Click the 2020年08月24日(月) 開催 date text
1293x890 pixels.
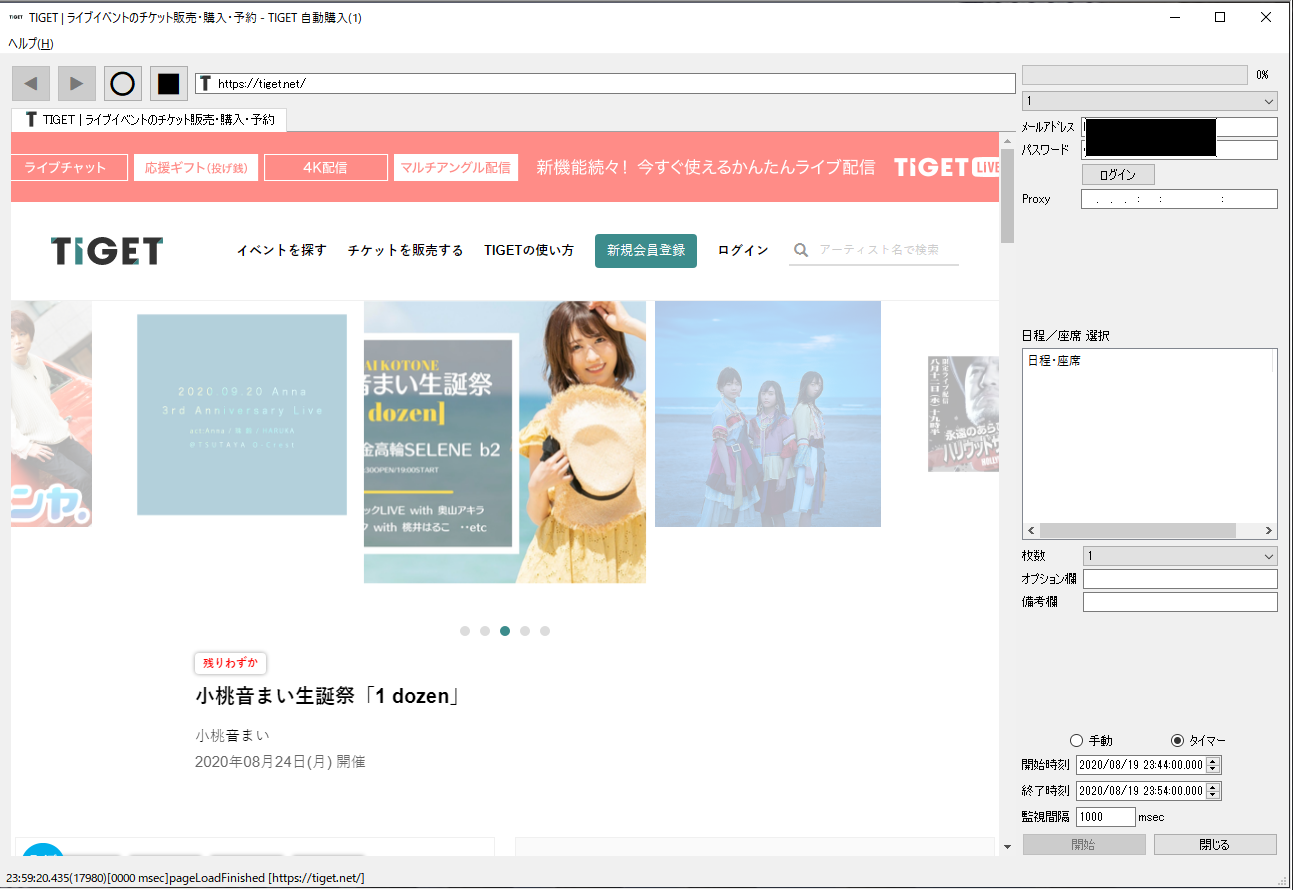(x=280, y=762)
